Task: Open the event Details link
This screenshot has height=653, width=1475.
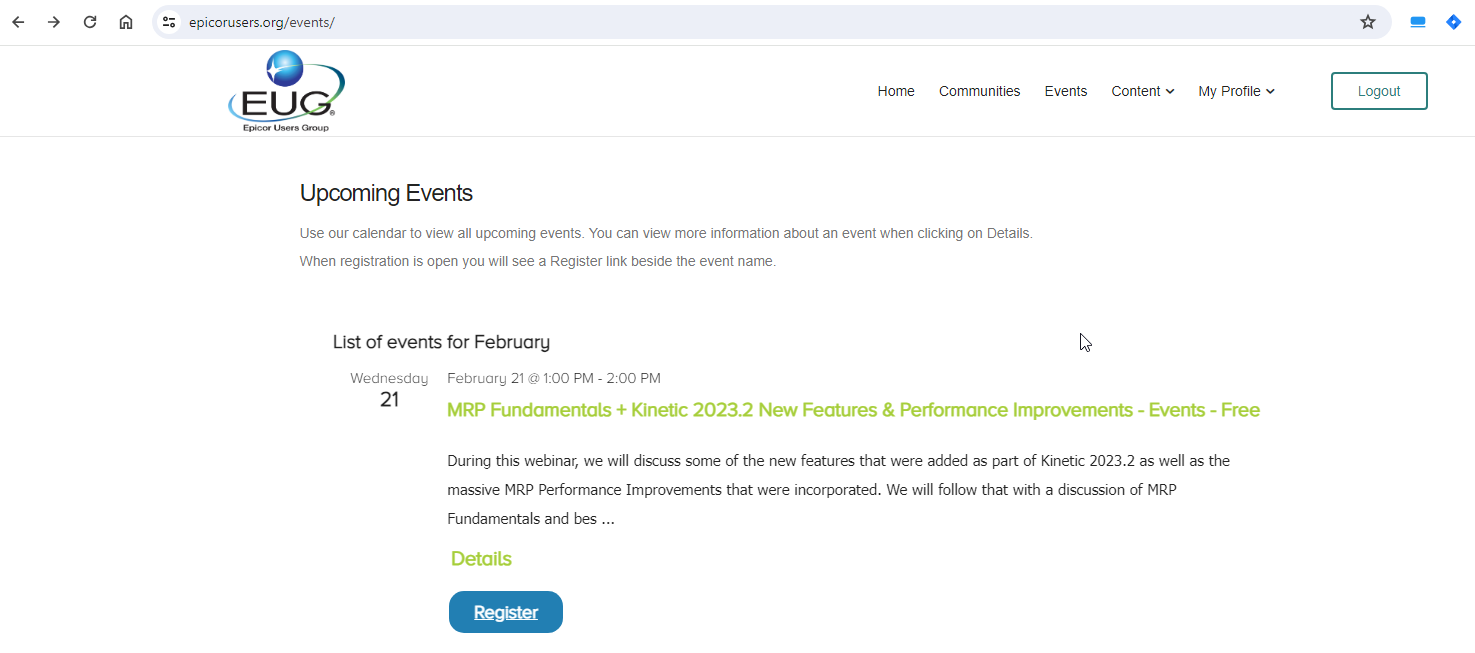Action: pos(481,558)
